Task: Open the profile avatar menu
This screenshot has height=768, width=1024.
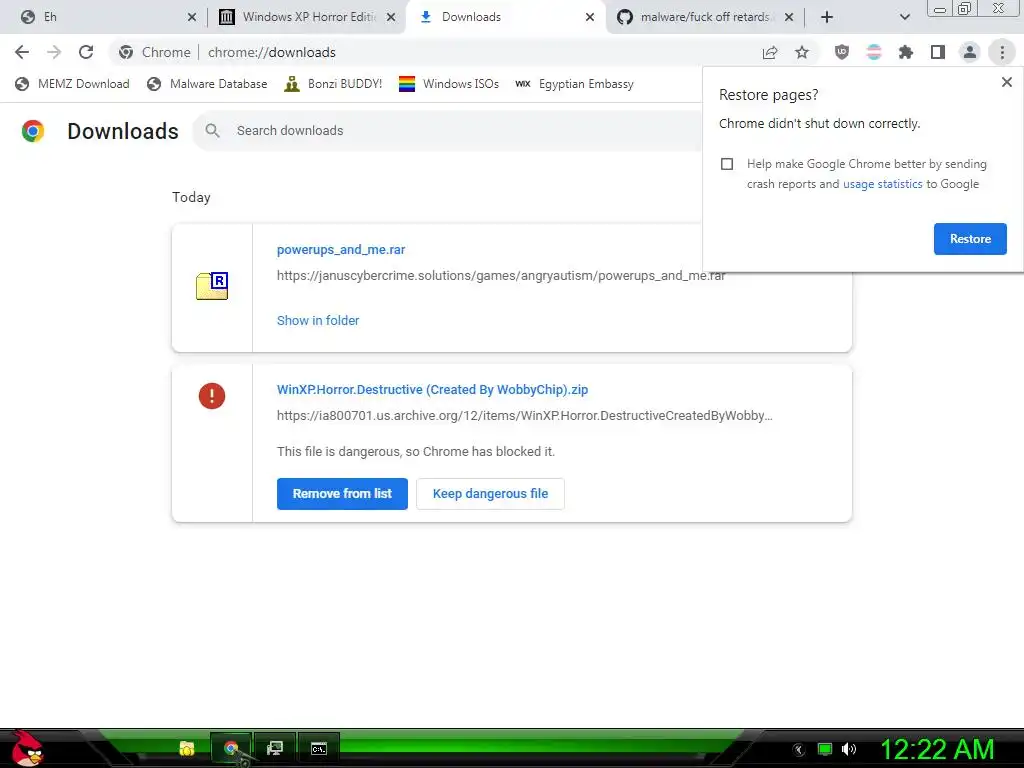Action: coord(970,52)
